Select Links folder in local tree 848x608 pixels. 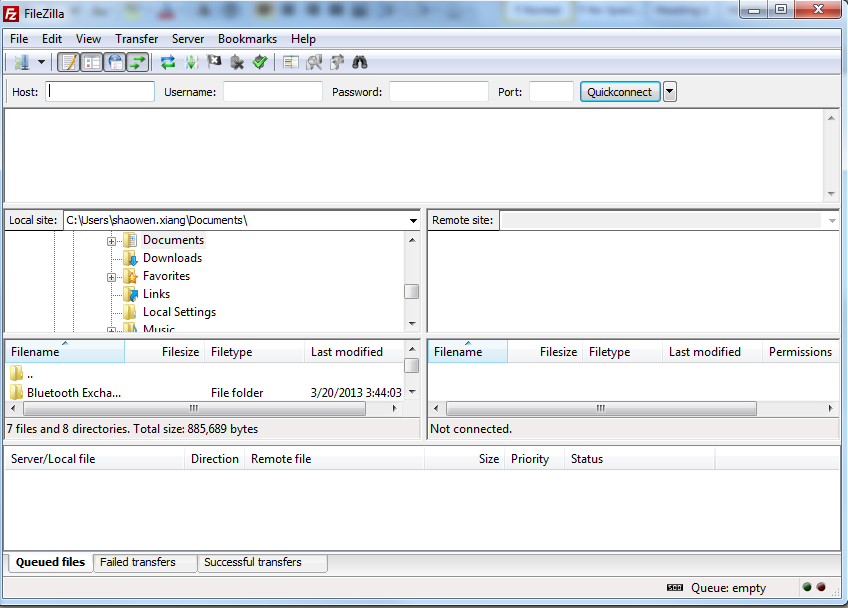[156, 294]
